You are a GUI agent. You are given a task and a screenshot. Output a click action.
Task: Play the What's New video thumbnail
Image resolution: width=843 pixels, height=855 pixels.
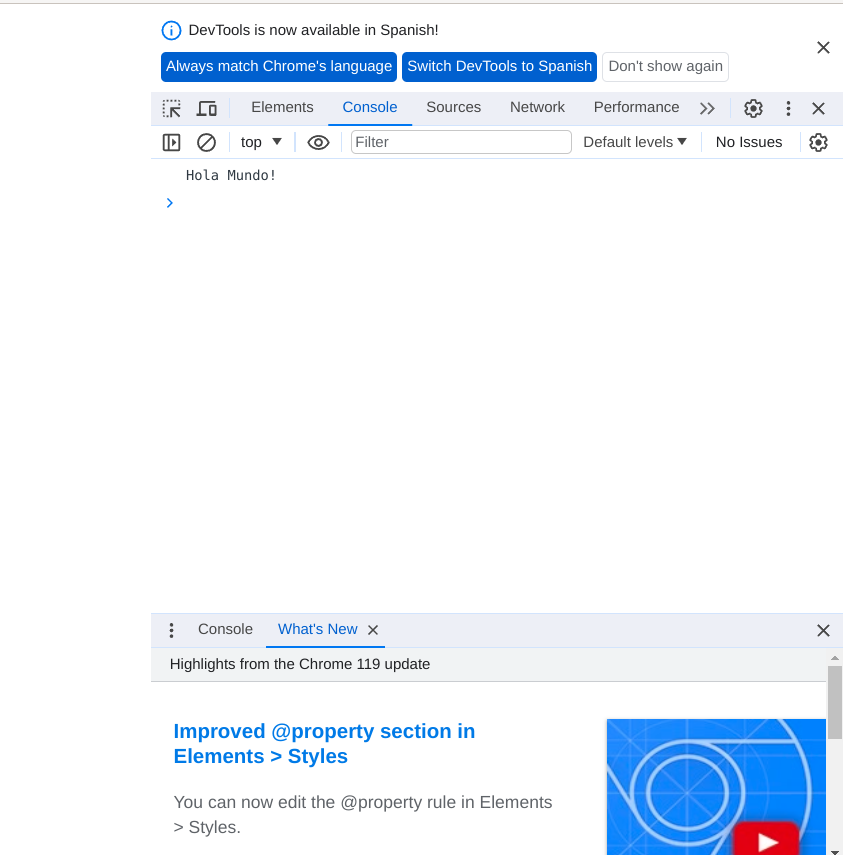(767, 840)
